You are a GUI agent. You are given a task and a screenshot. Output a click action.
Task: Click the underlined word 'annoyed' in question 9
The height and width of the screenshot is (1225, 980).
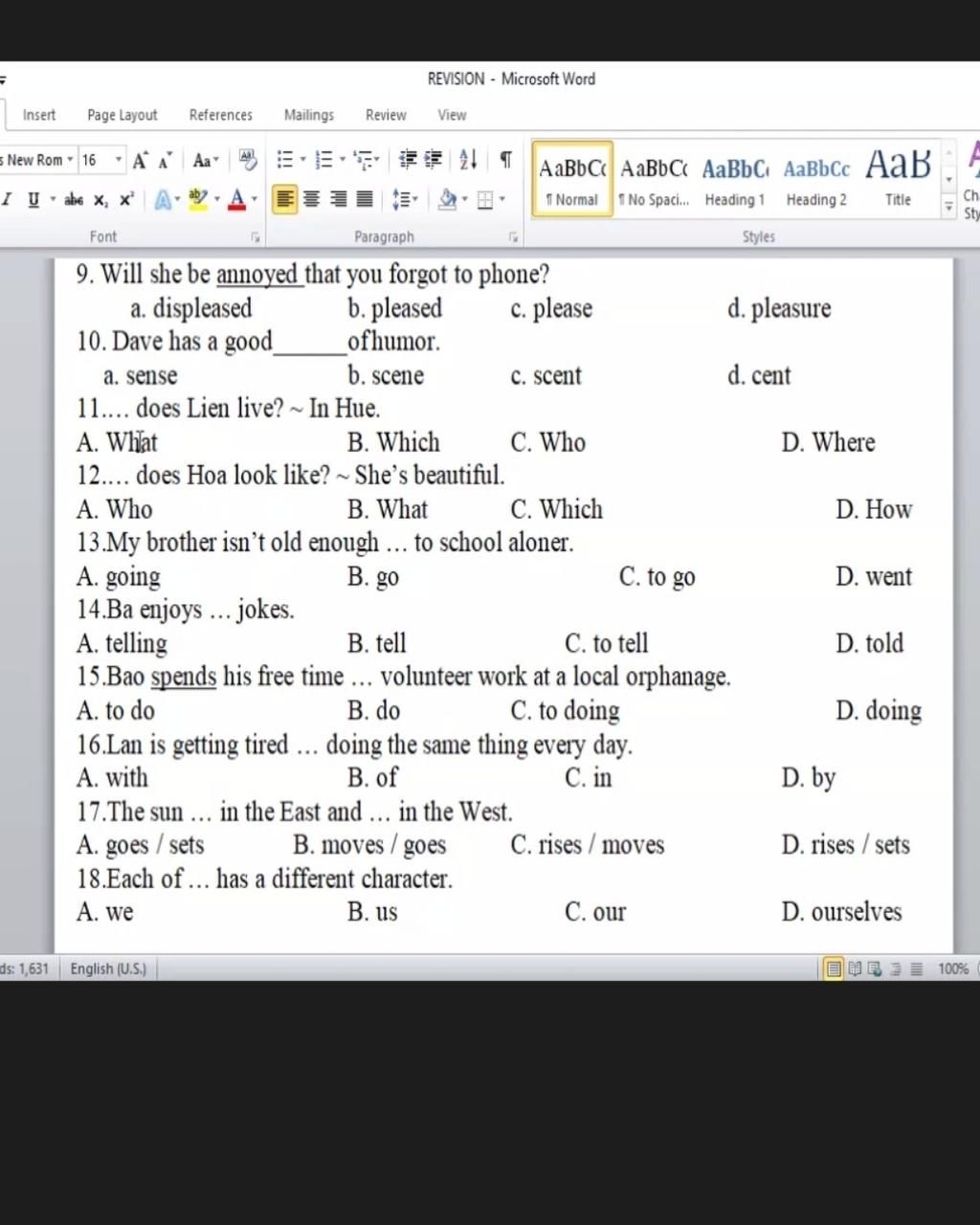coord(257,275)
